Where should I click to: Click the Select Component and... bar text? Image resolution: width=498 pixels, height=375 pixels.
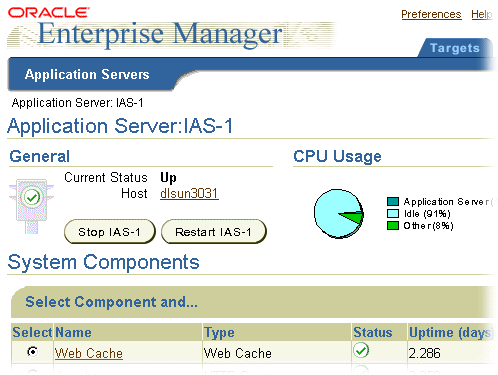point(111,302)
